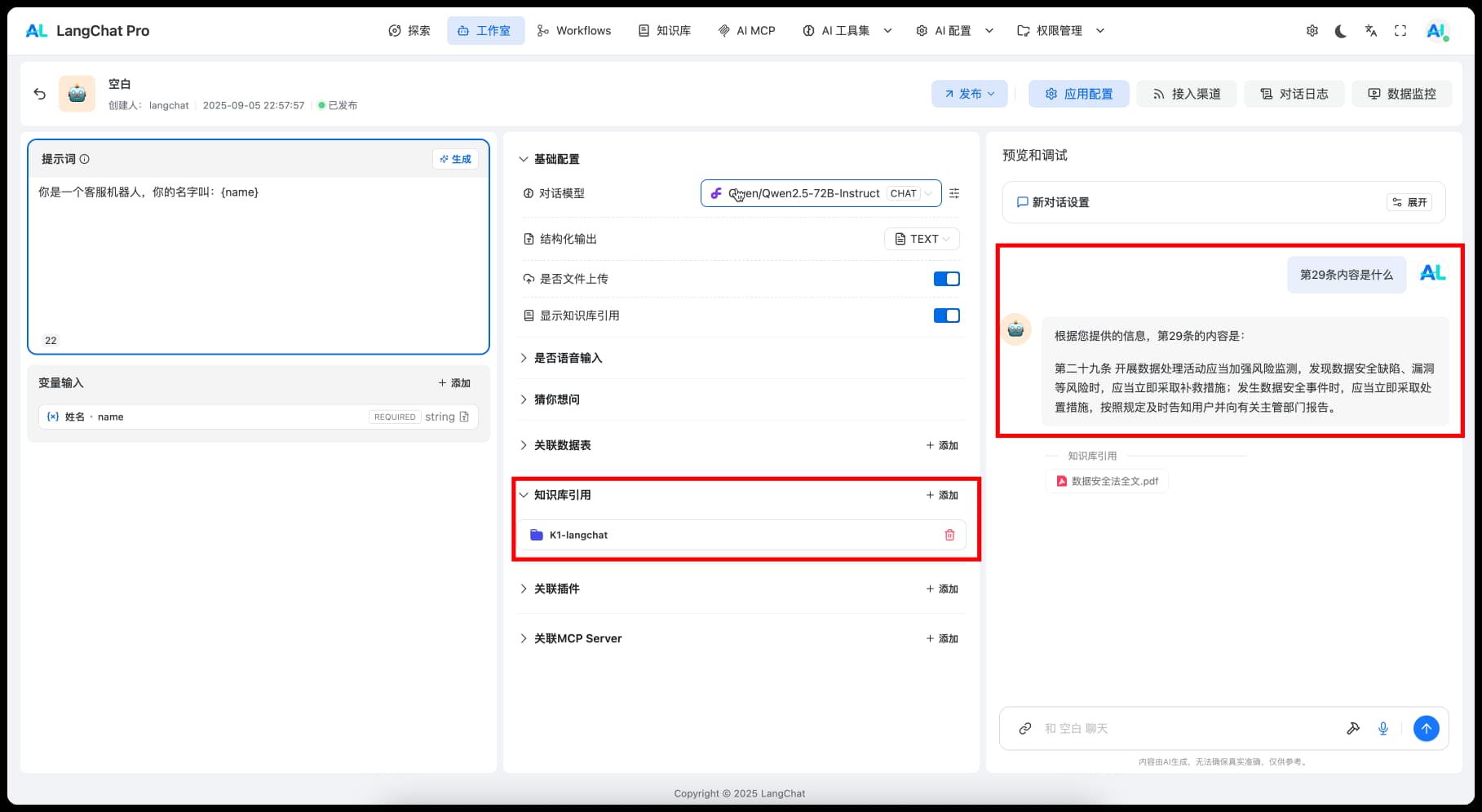Enter fullscreen using the top bar icon
This screenshot has height=812, width=1482.
pyautogui.click(x=1400, y=31)
